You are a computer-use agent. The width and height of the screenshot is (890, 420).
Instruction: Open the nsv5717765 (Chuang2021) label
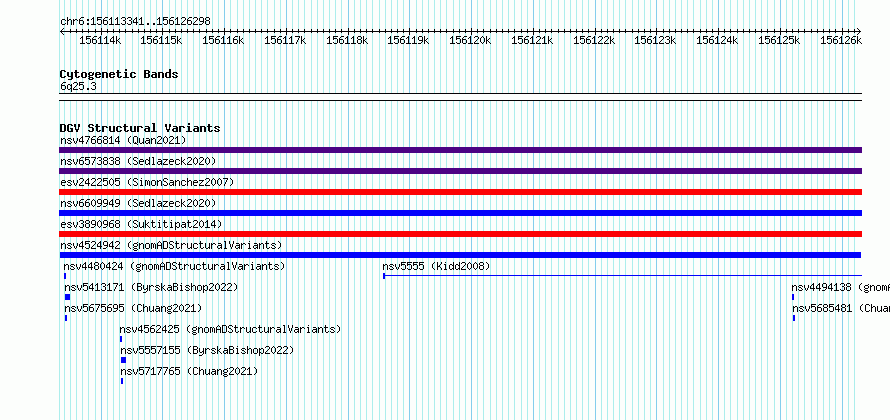pos(189,371)
